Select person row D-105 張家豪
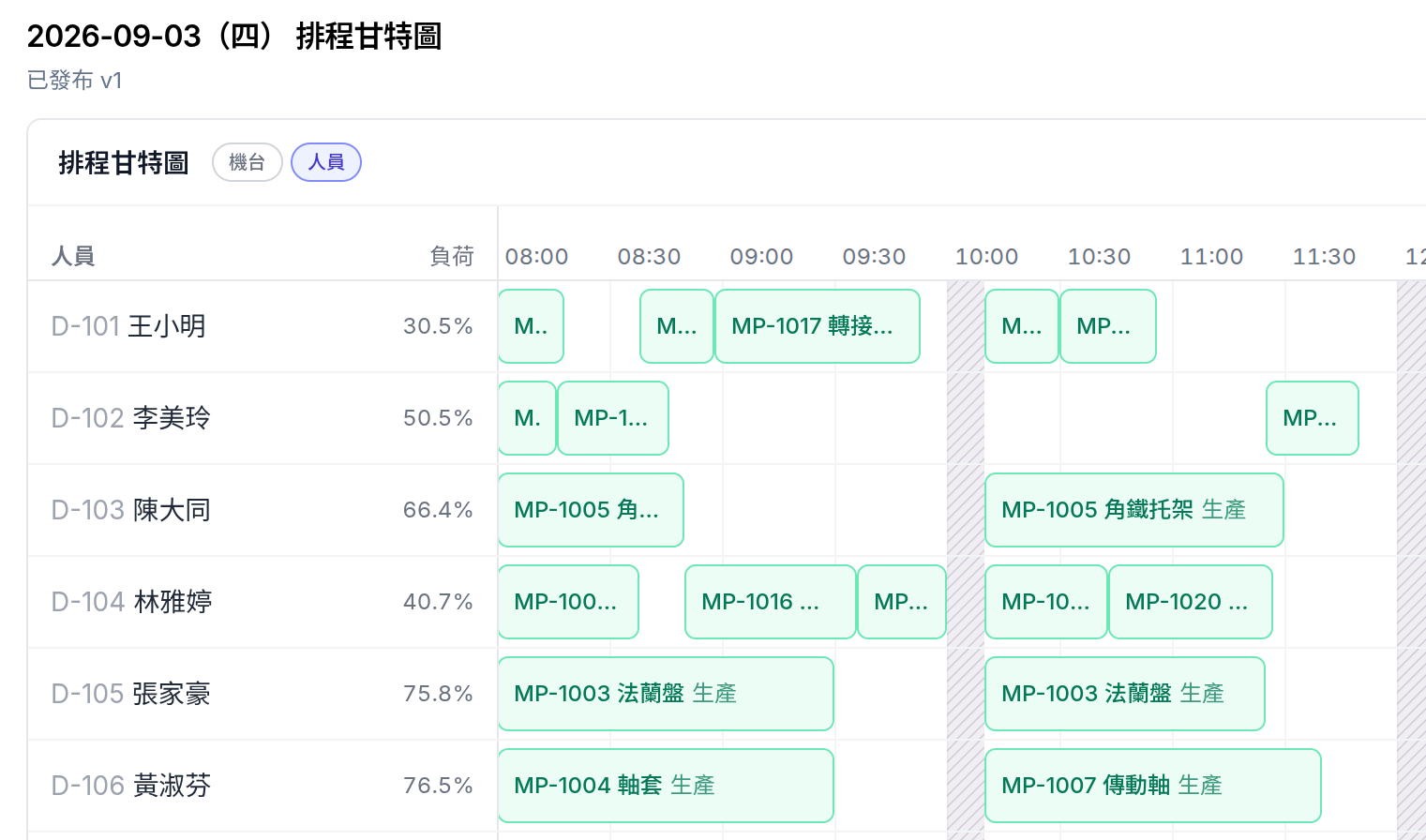1426x840 pixels. 263,694
